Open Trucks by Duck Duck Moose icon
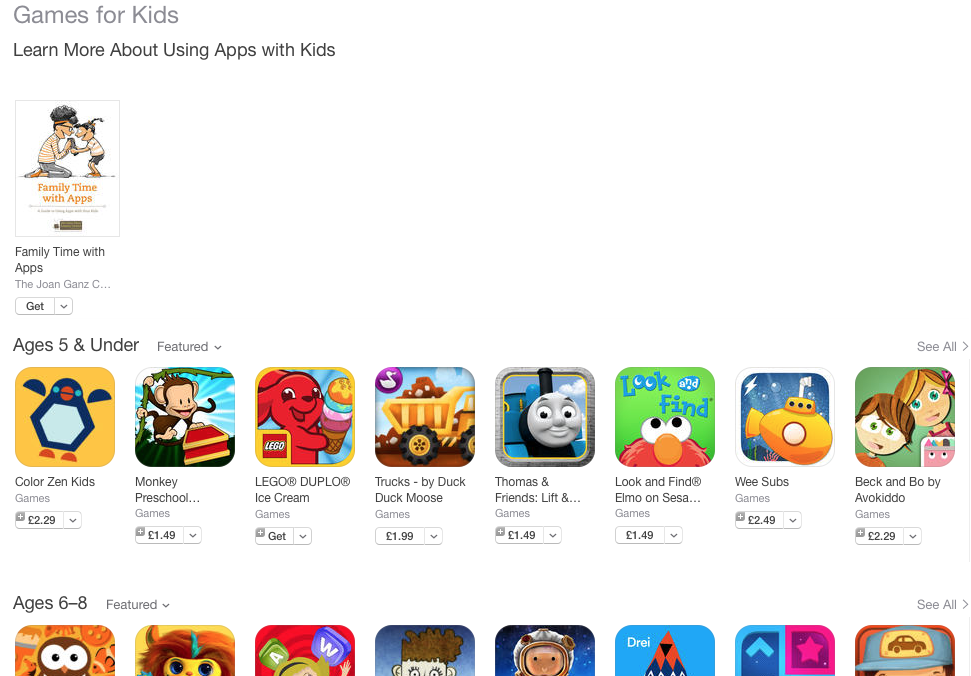 (x=425, y=417)
